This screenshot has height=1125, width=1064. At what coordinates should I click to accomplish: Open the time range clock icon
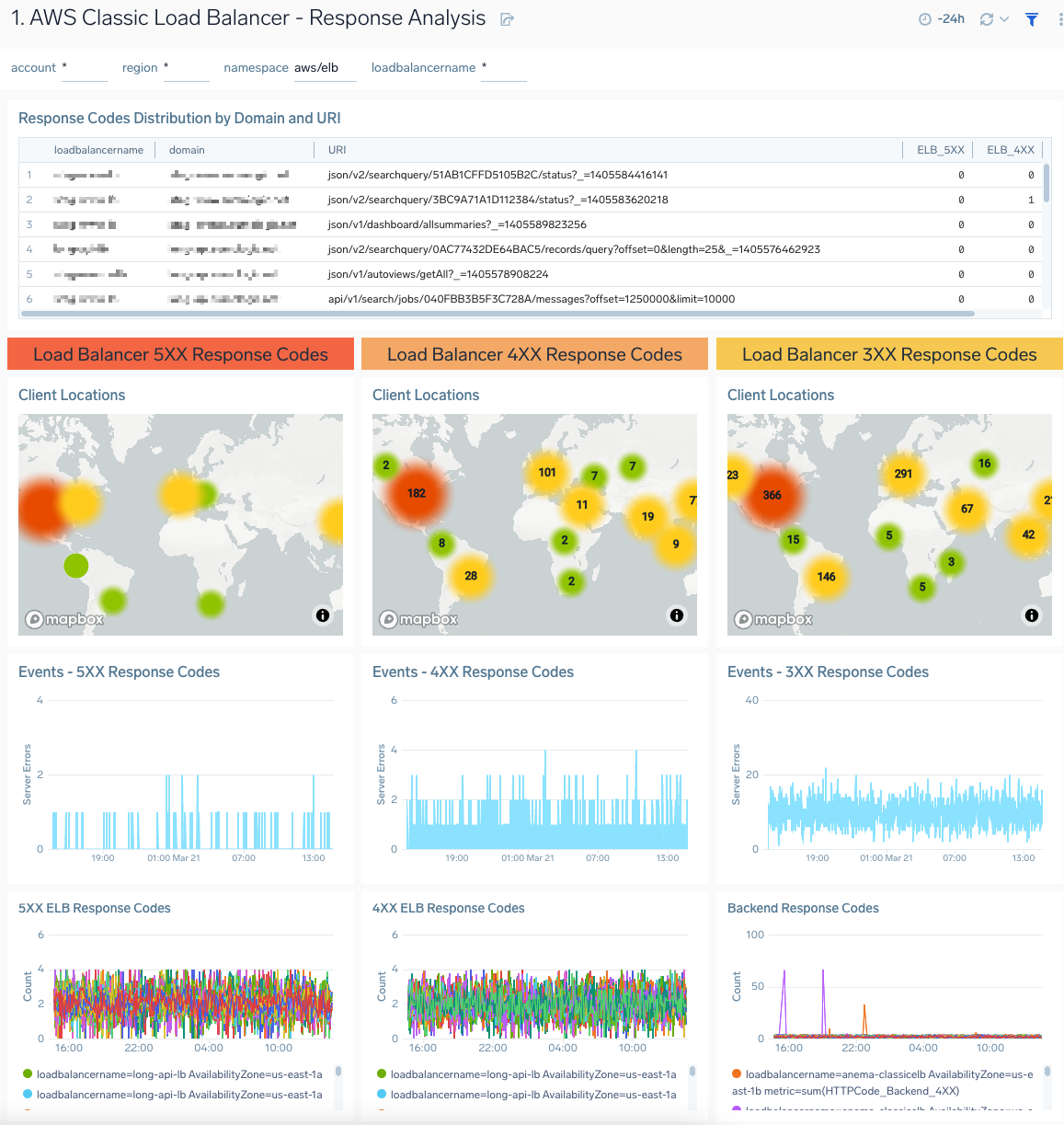[927, 17]
